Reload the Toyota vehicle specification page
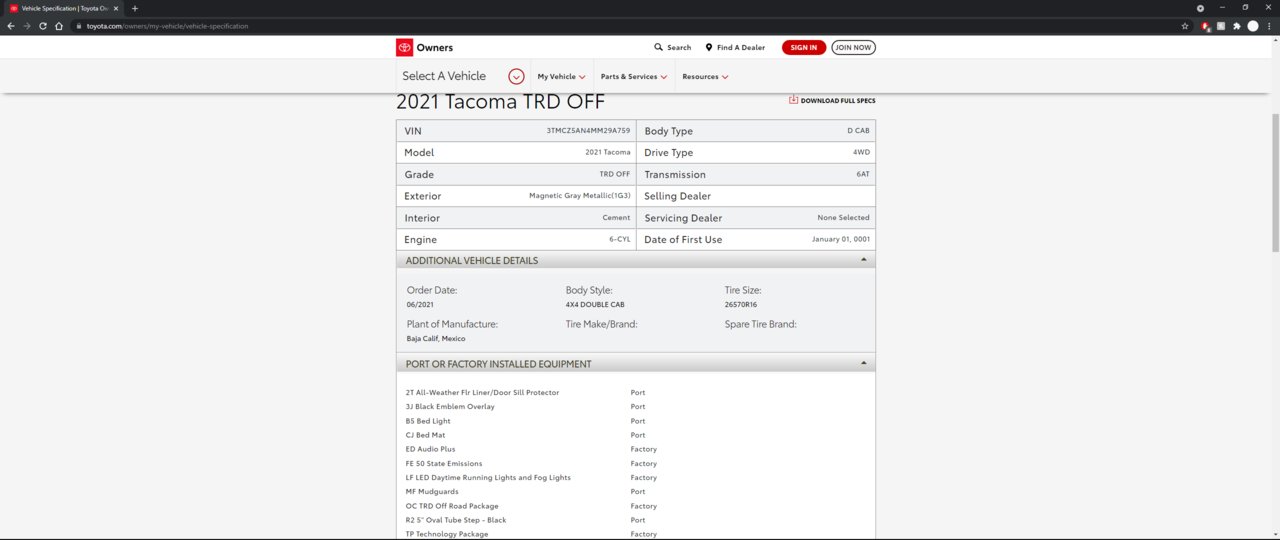This screenshot has width=1280, height=540. click(43, 25)
